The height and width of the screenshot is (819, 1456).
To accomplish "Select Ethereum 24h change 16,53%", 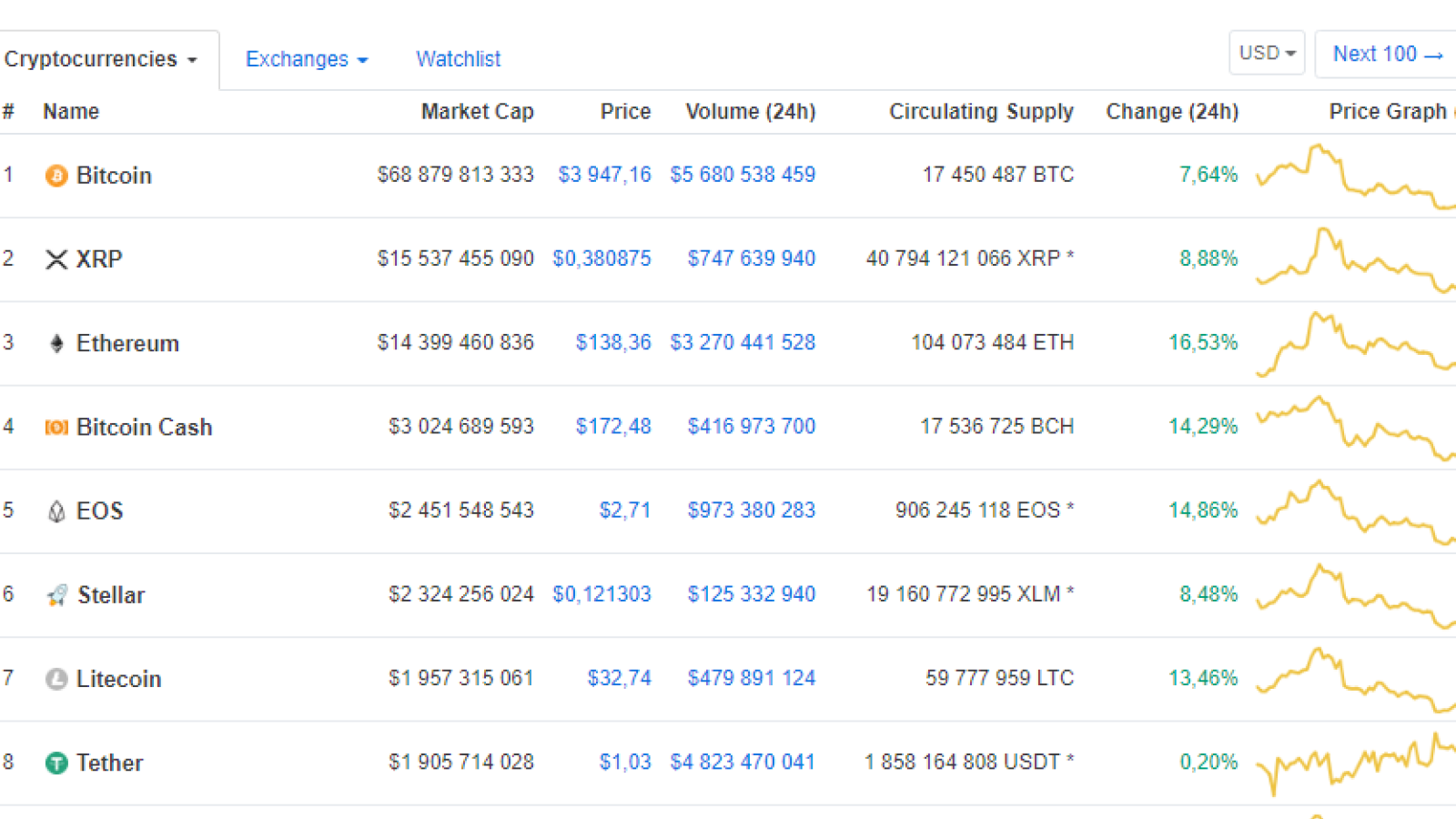I will [1203, 342].
